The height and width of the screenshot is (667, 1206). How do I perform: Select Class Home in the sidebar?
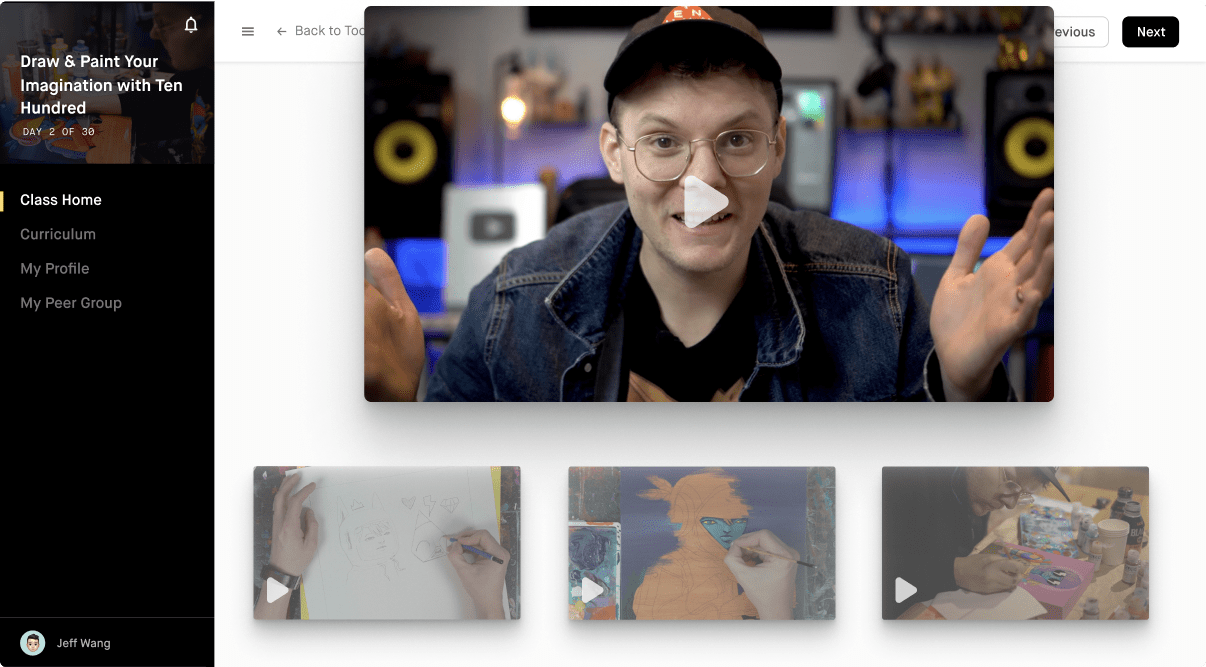[x=60, y=199]
